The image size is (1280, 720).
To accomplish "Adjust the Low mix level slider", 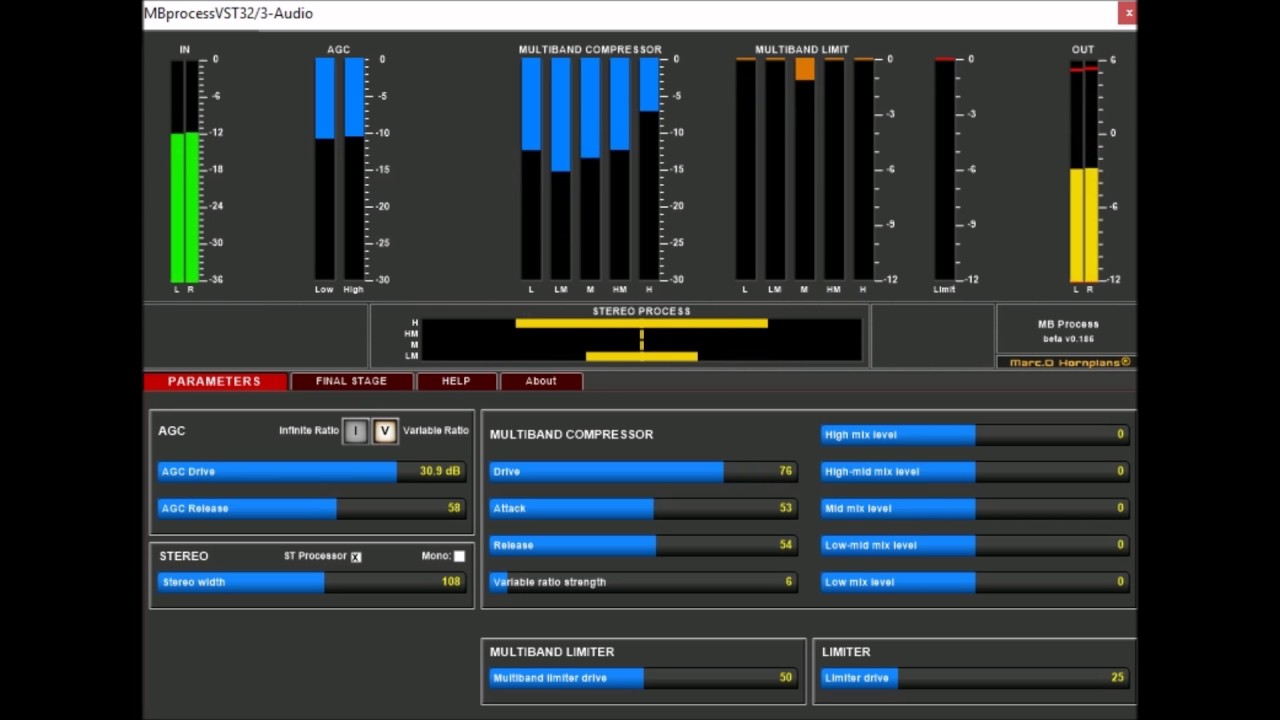I will click(x=975, y=582).
